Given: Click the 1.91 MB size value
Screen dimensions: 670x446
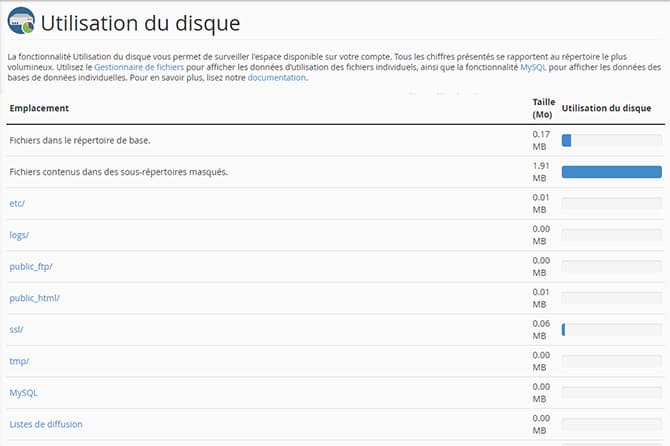Looking at the screenshot, I should tap(541, 172).
